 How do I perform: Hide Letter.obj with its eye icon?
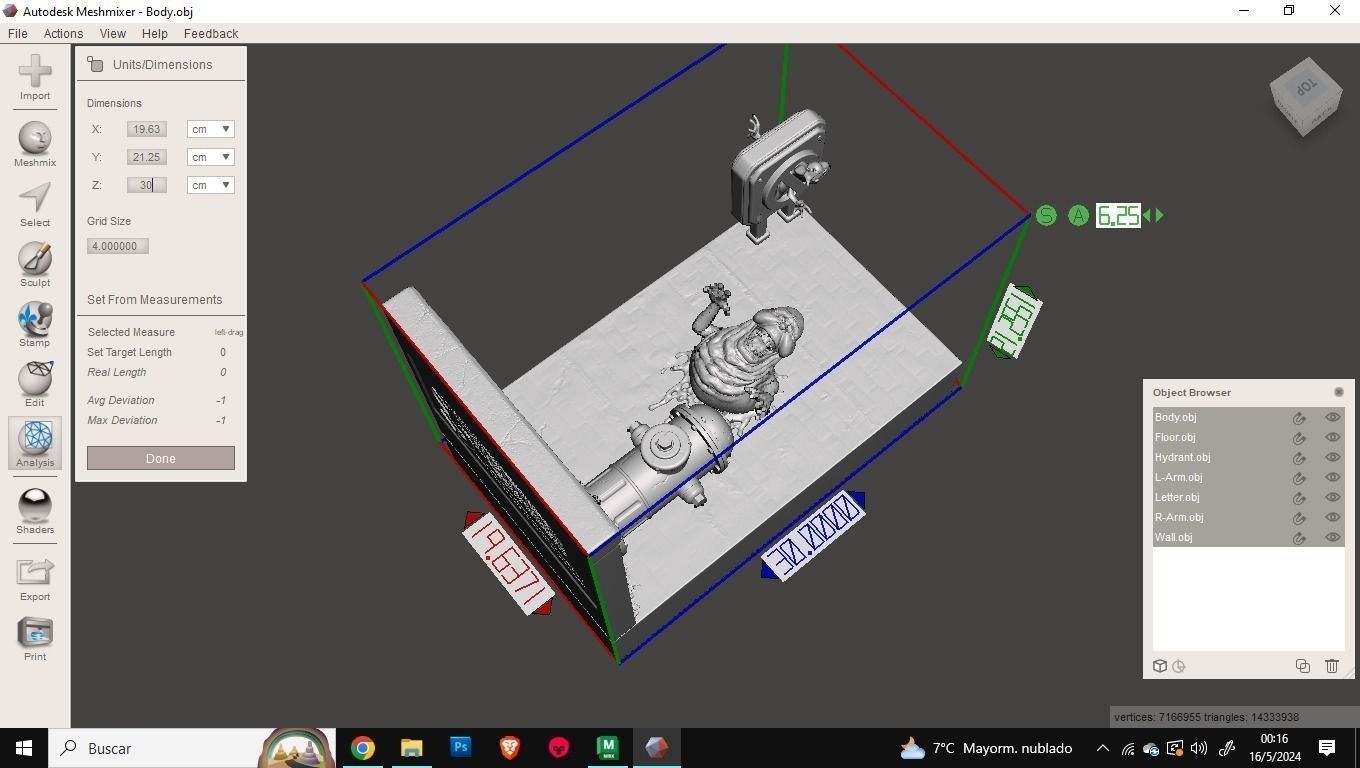tap(1332, 497)
